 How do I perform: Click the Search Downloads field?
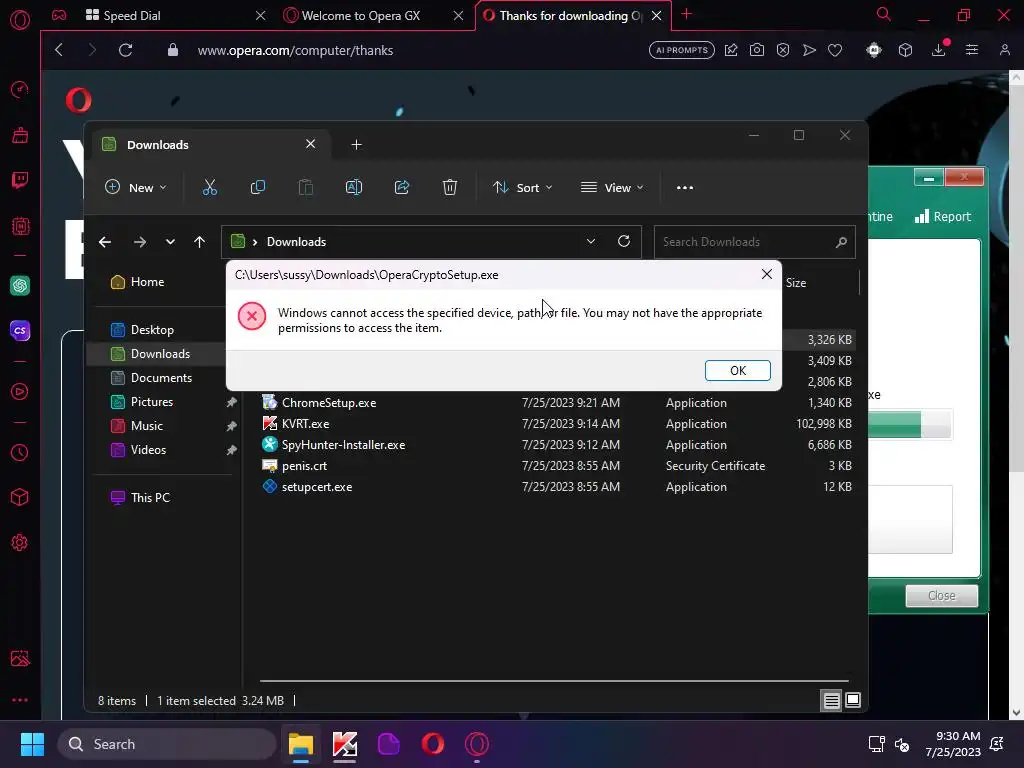754,242
